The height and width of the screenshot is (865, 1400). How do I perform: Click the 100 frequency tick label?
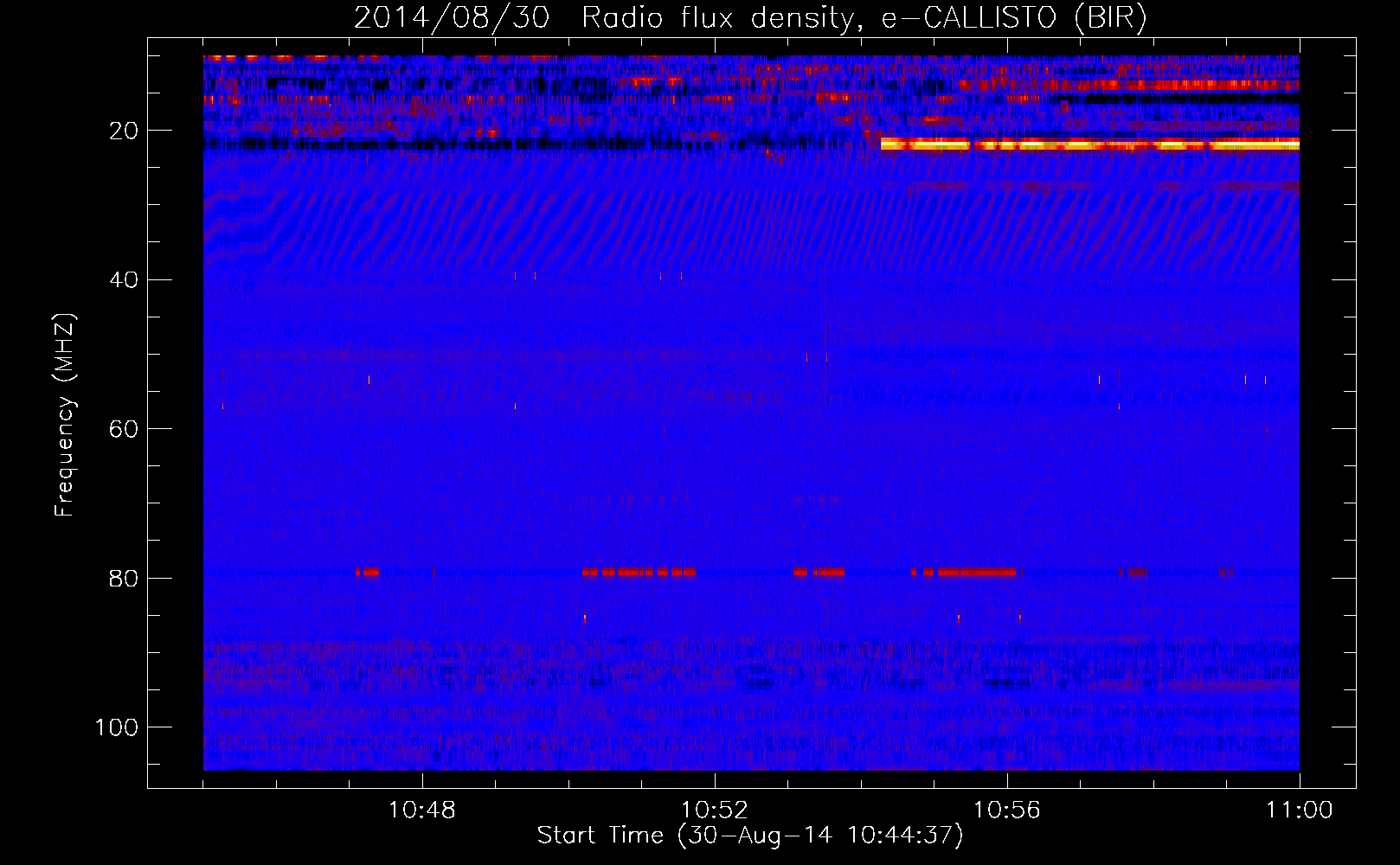(x=117, y=727)
